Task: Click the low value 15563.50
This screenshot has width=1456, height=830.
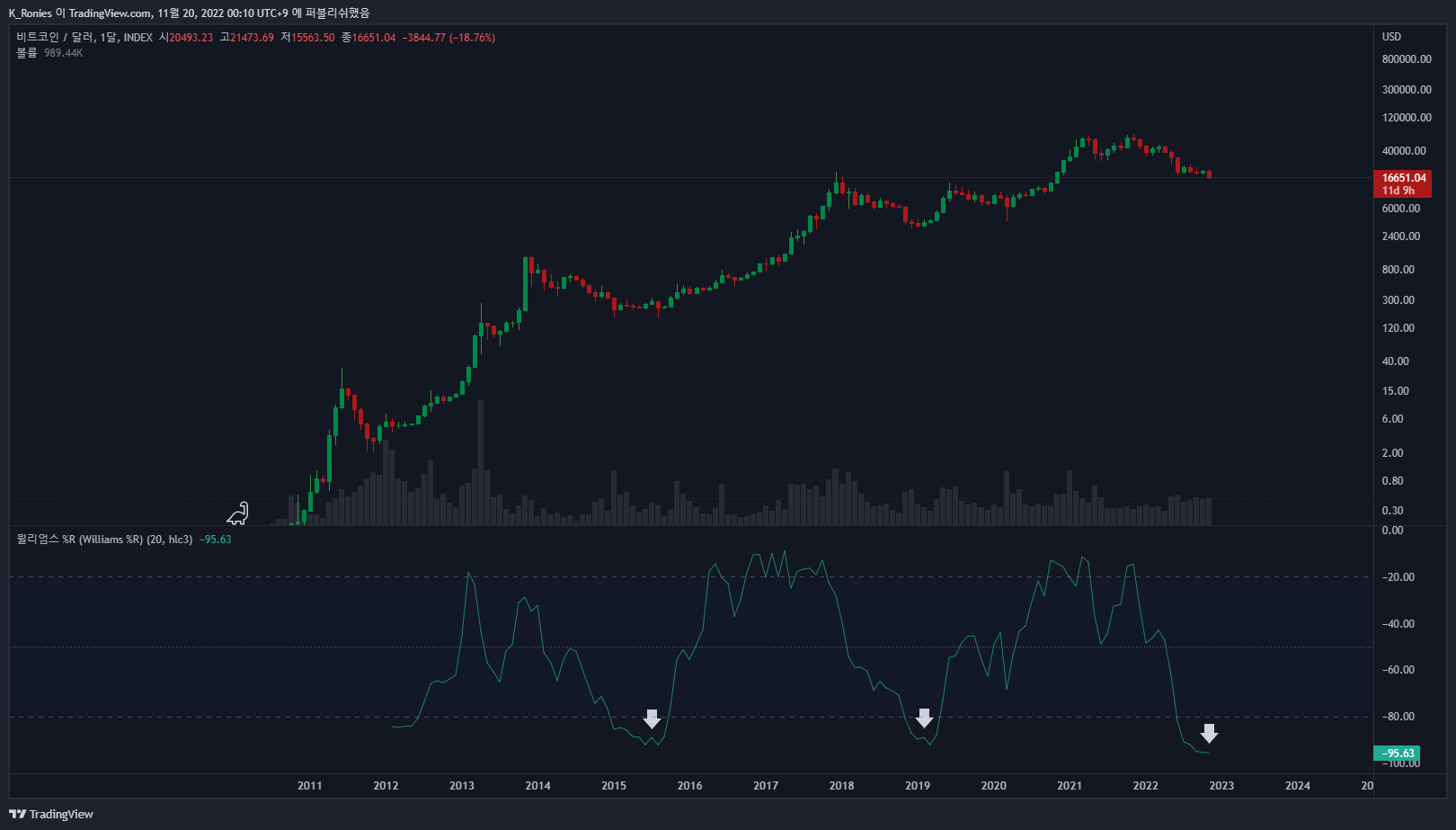Action: tap(313, 38)
